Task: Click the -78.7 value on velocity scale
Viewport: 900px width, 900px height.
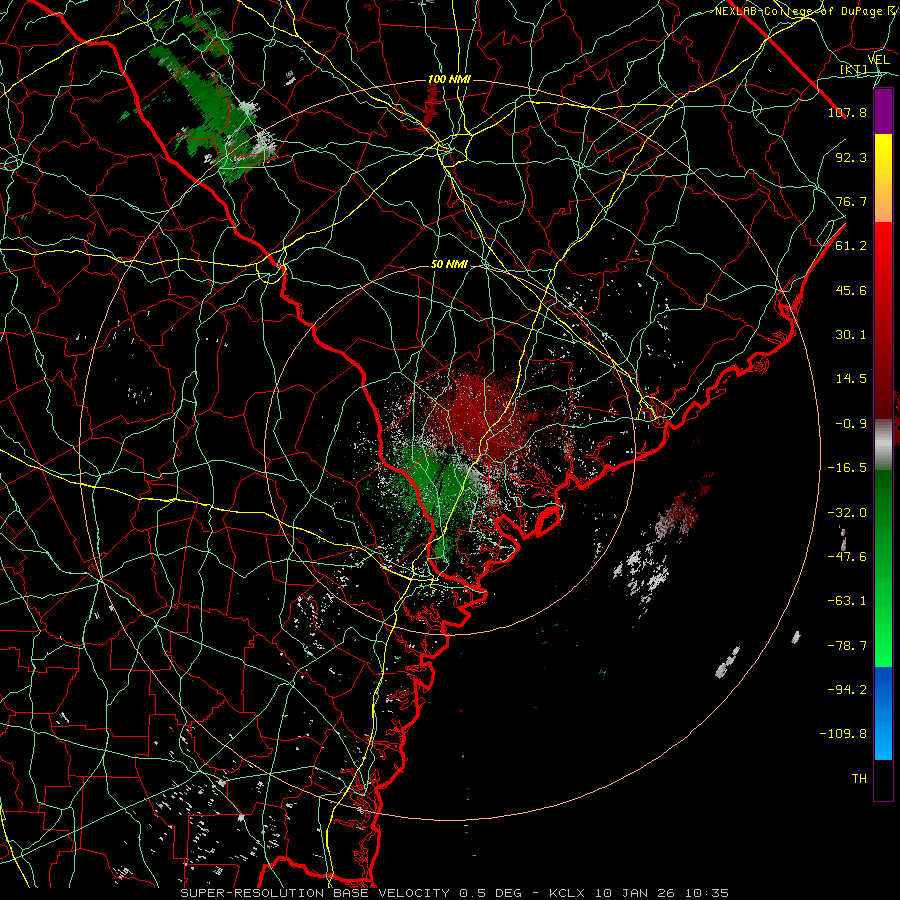Action: (x=847, y=646)
